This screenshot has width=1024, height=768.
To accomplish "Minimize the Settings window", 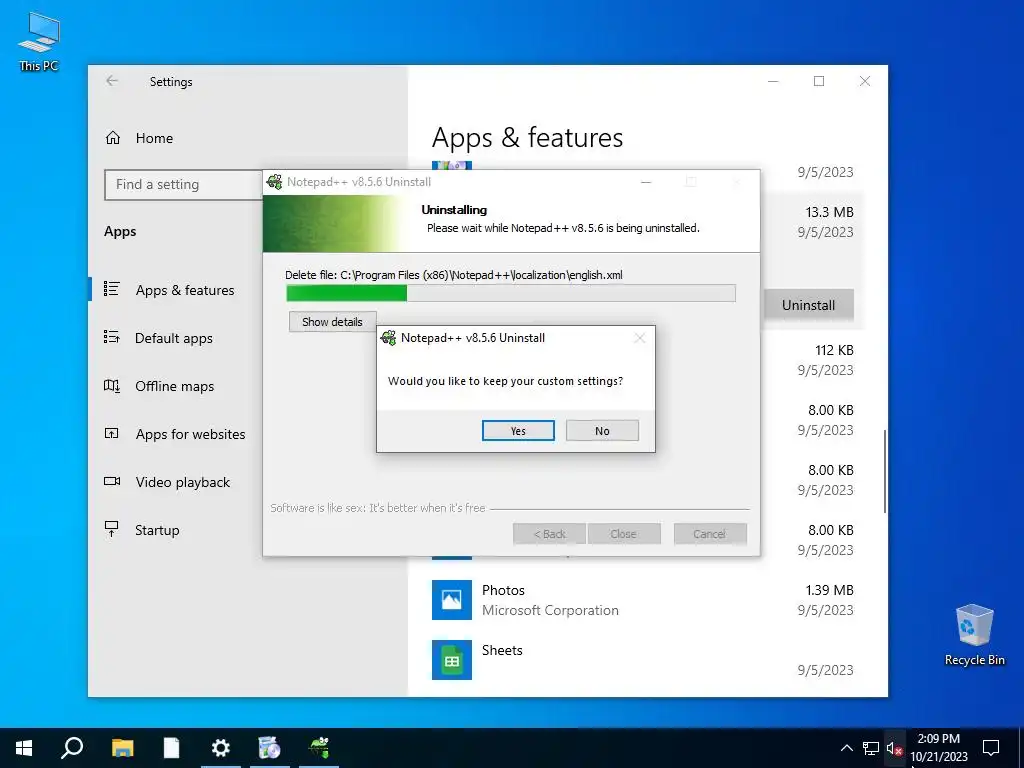I will (773, 81).
